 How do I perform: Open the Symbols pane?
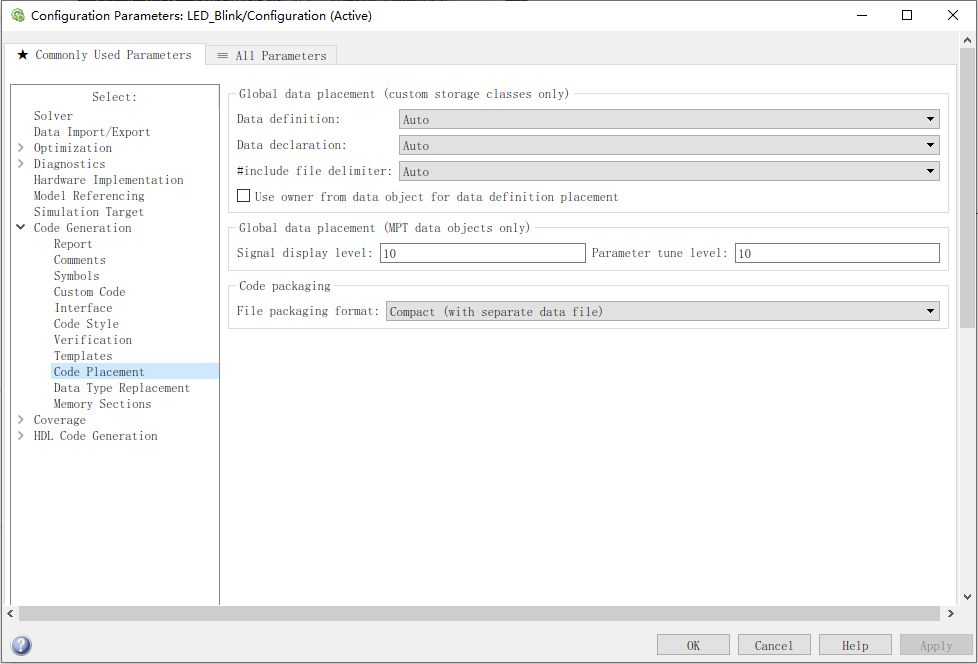76,276
